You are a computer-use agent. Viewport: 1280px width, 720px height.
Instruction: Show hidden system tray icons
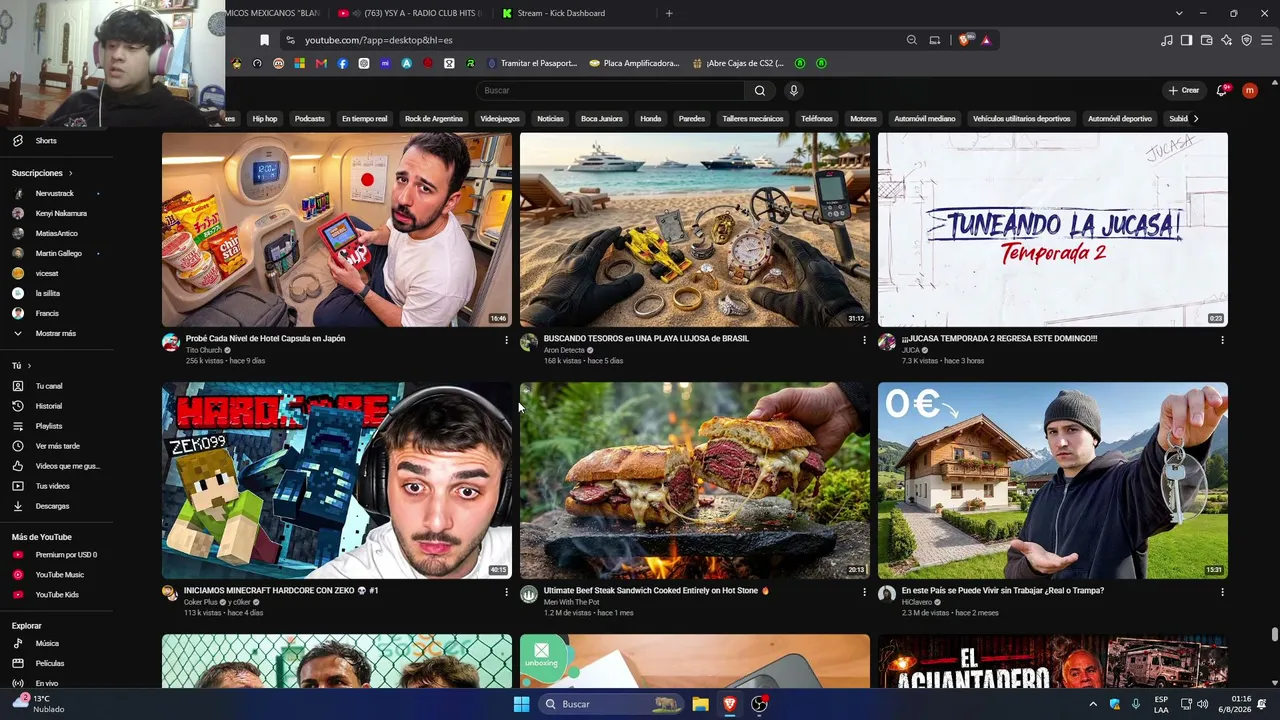[x=1093, y=704]
